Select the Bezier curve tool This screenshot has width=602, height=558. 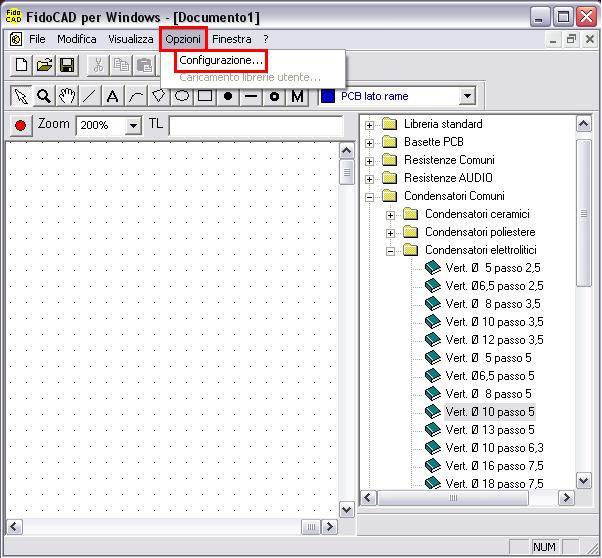click(136, 96)
